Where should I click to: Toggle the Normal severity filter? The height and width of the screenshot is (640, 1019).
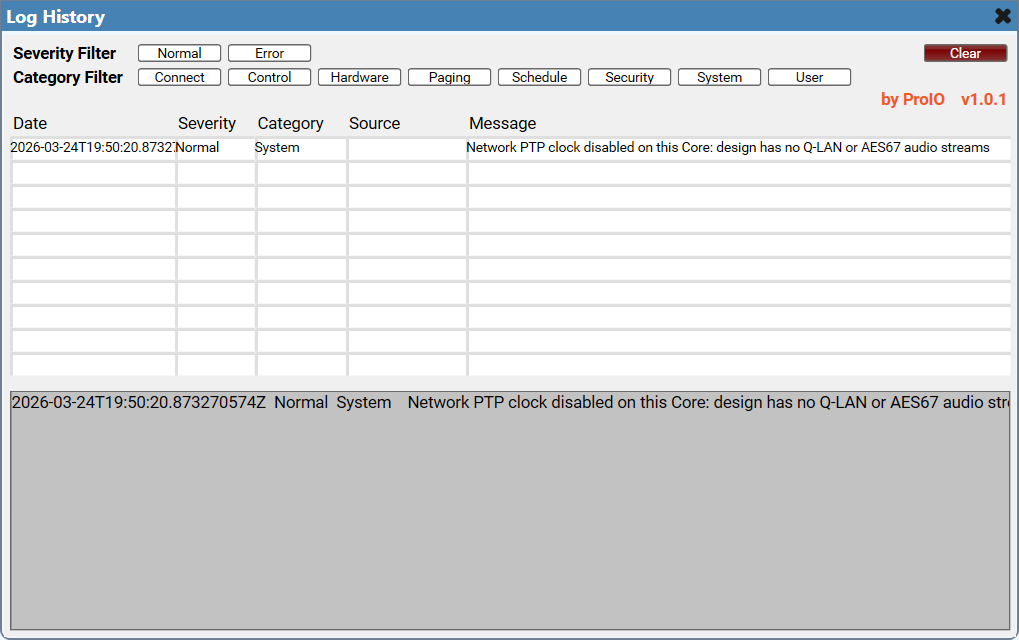point(179,53)
